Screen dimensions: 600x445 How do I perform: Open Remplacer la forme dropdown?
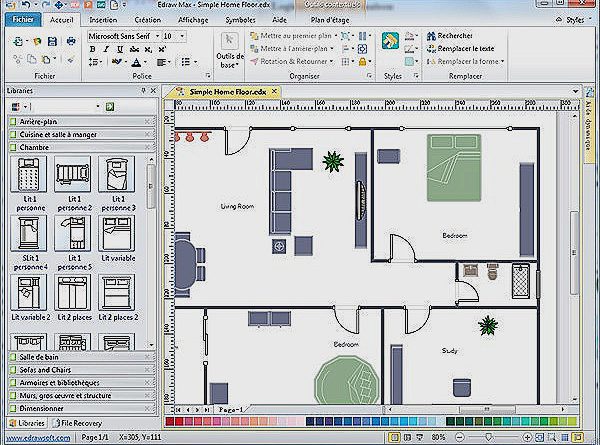pyautogui.click(x=502, y=62)
